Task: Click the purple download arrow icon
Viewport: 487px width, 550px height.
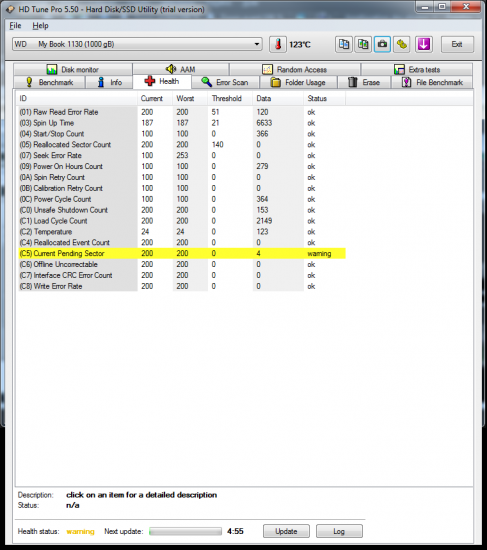Action: point(424,45)
